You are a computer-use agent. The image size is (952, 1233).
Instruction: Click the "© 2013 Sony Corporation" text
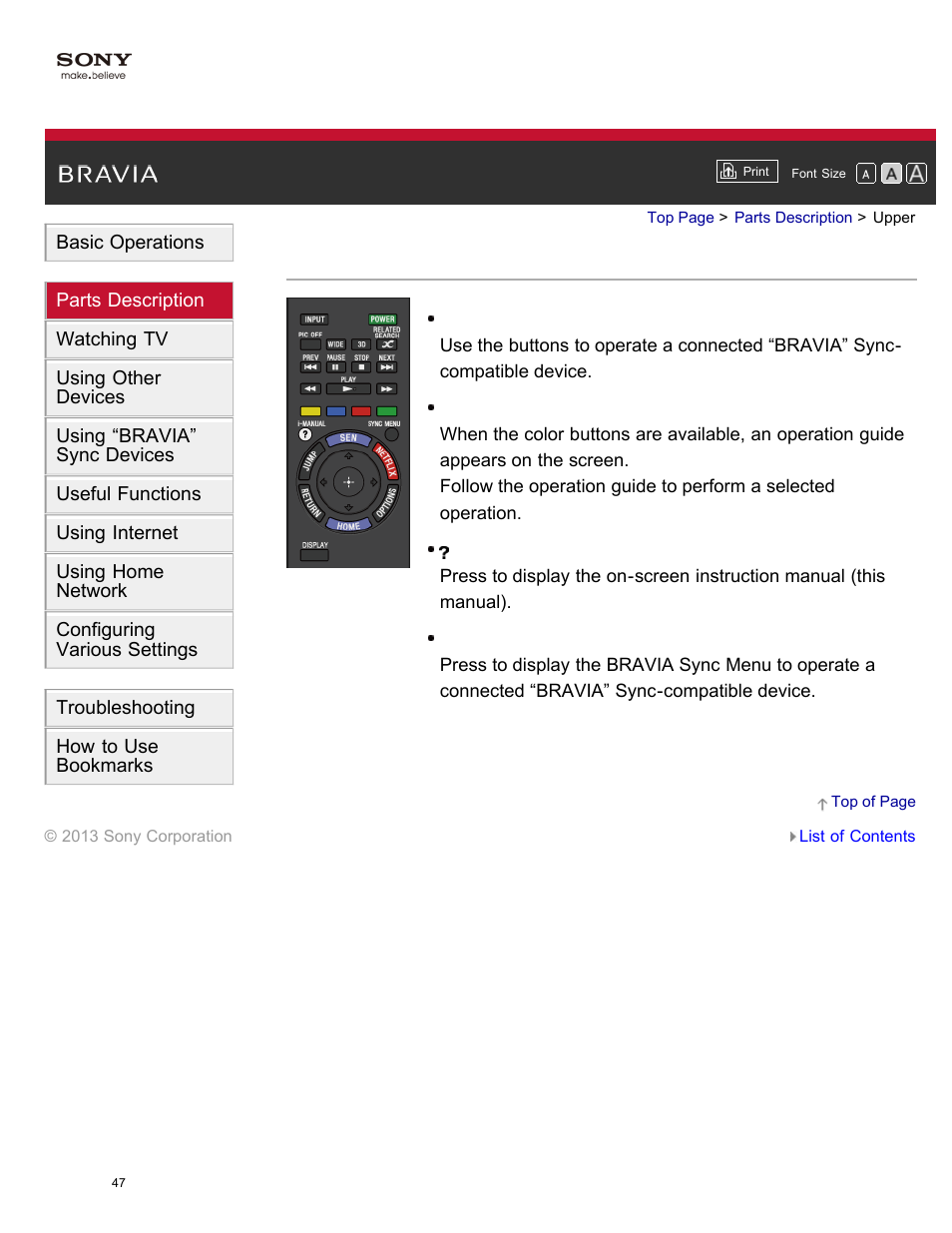pyautogui.click(x=138, y=837)
